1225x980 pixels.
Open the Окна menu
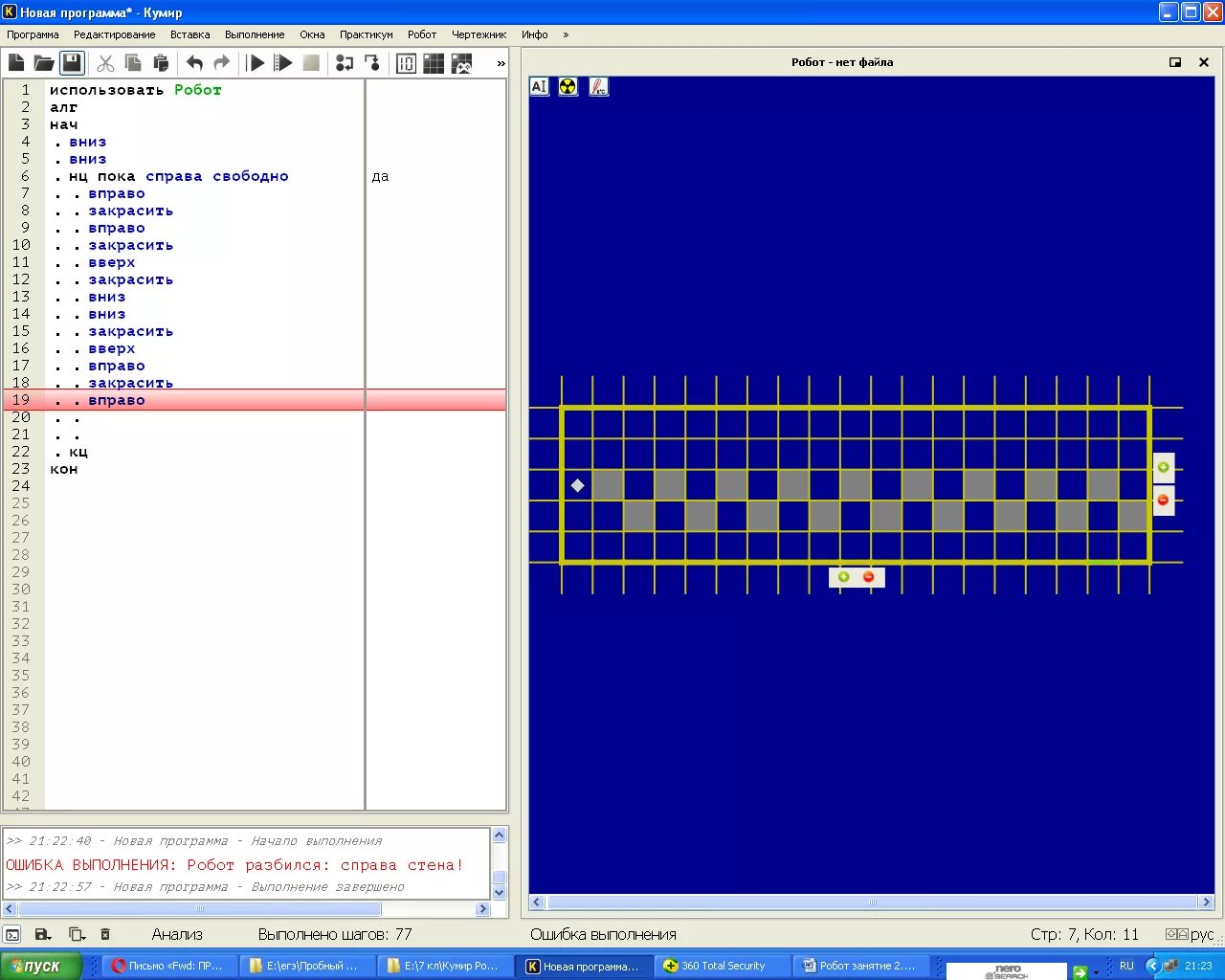point(312,34)
